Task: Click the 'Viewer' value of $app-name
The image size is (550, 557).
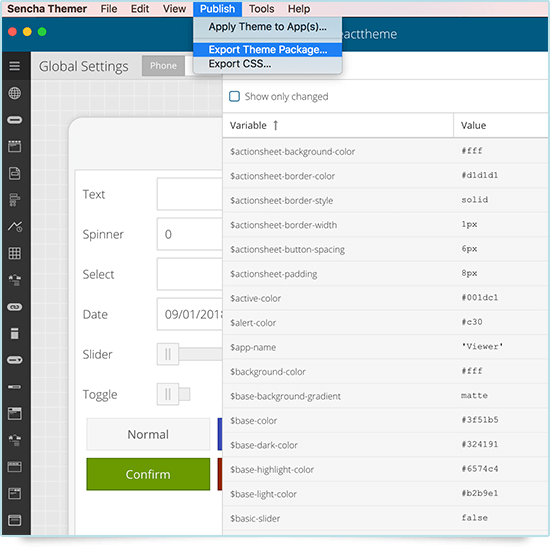Action: pos(482,347)
